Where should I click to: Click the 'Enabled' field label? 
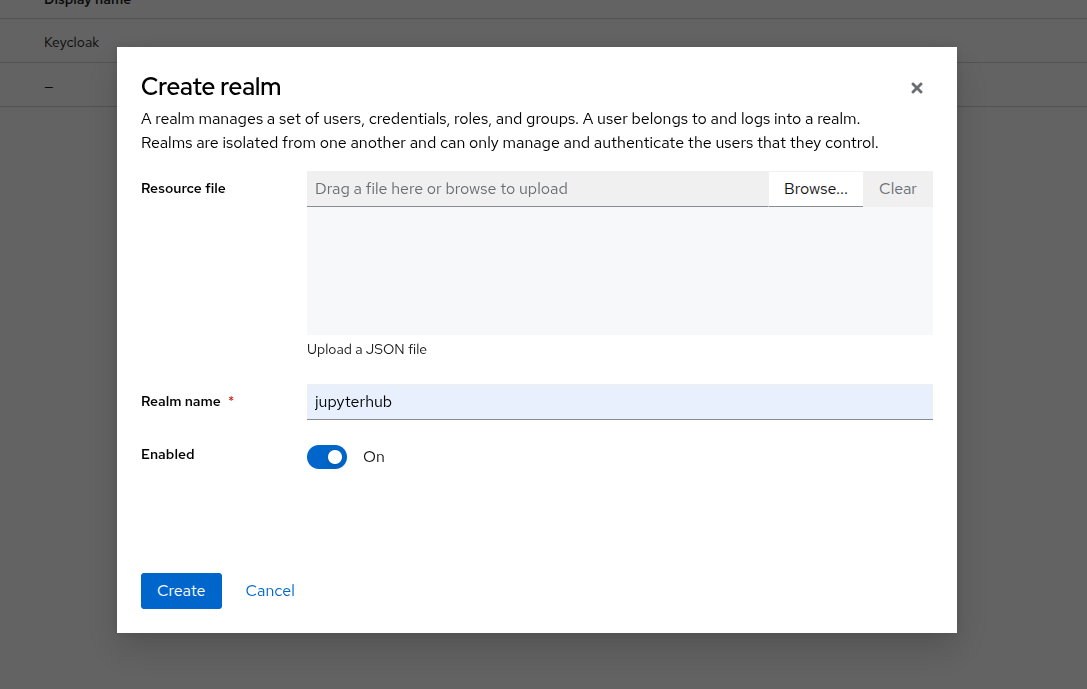coord(168,454)
